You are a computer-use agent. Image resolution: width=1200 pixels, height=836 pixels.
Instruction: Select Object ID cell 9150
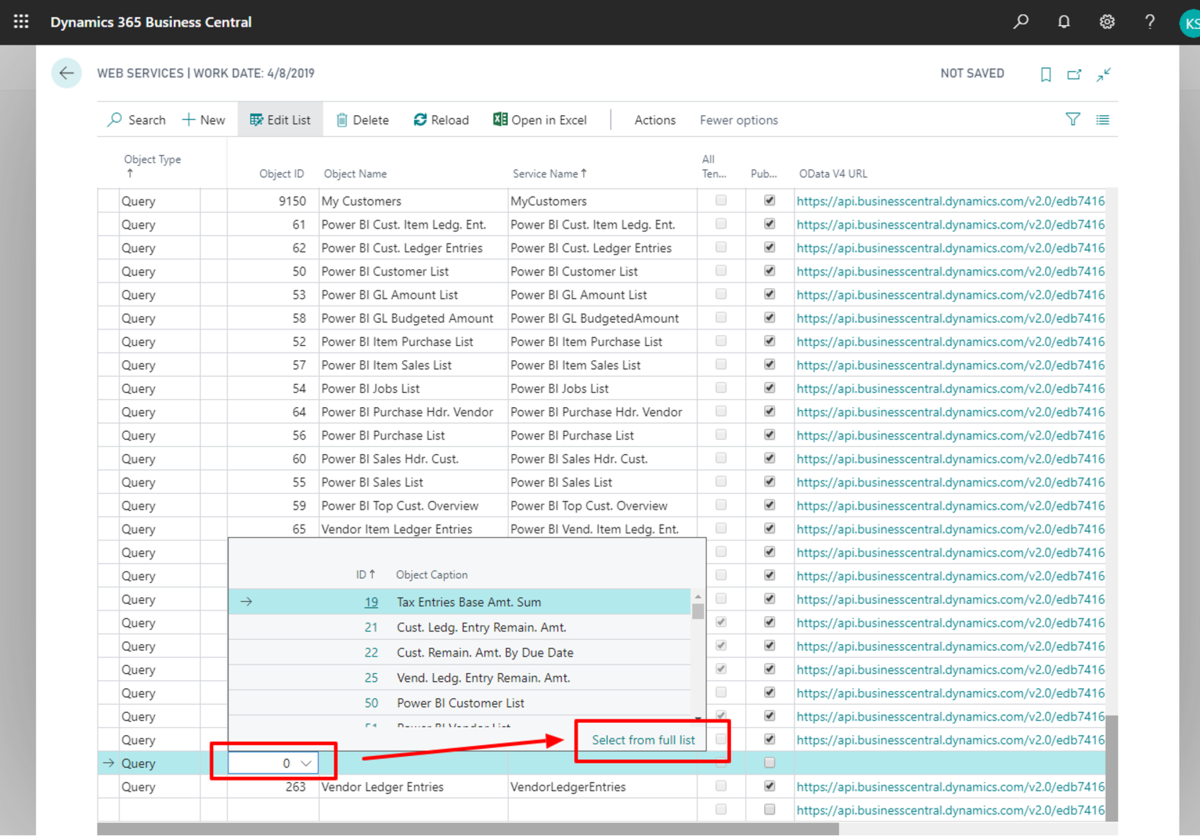pyautogui.click(x=273, y=201)
